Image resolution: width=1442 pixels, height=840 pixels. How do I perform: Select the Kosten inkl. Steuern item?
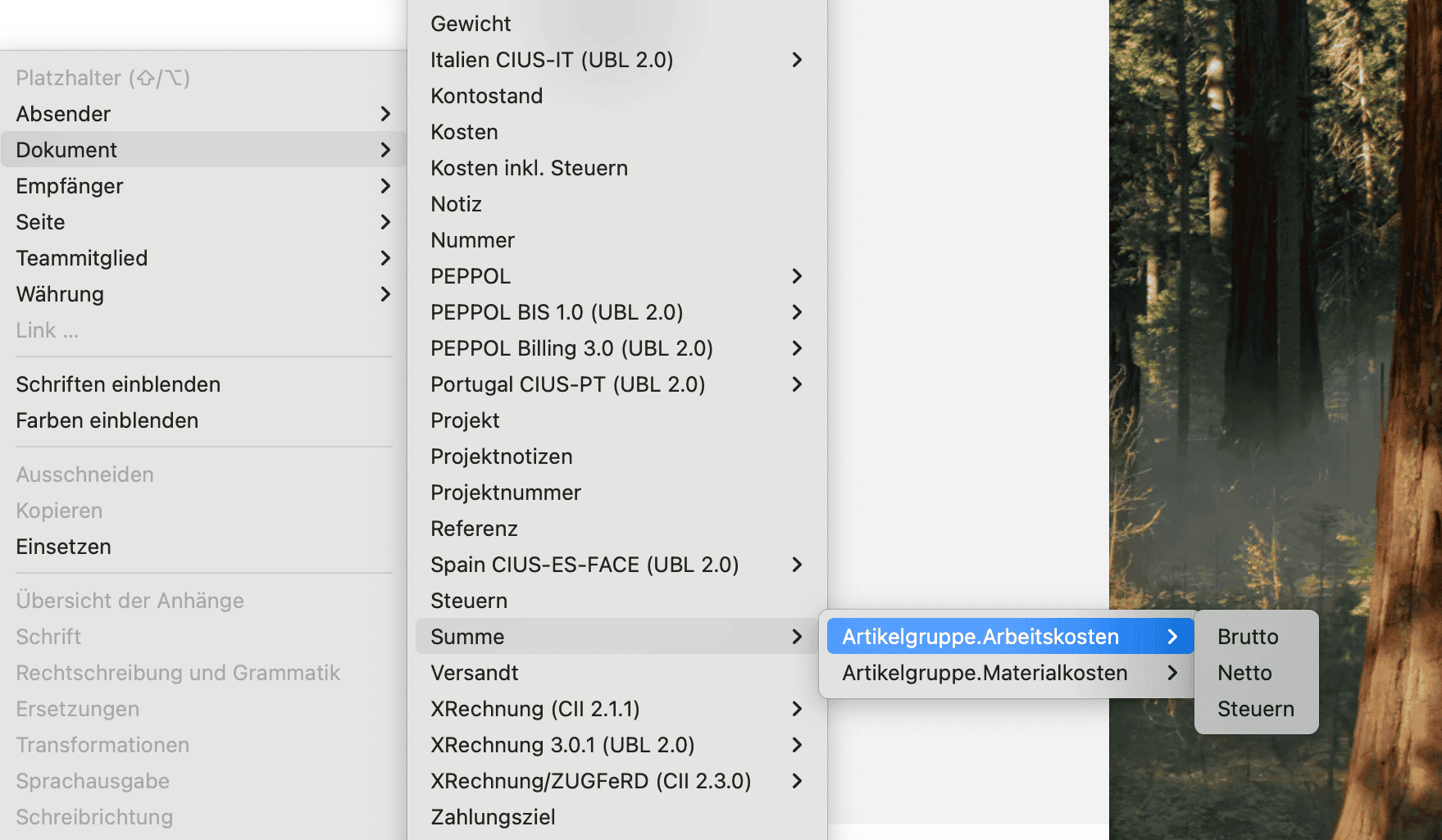616,168
